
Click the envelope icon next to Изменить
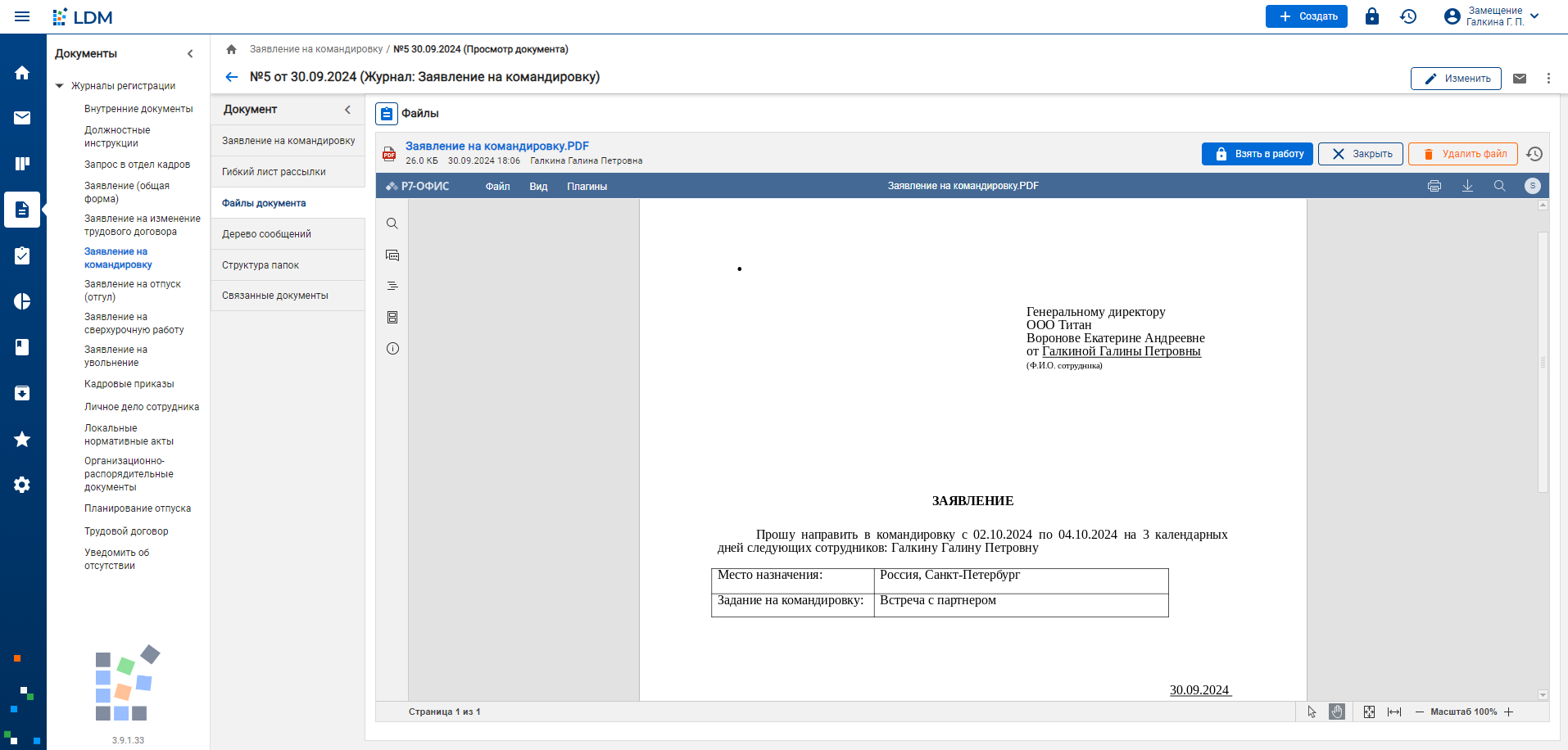click(1520, 79)
